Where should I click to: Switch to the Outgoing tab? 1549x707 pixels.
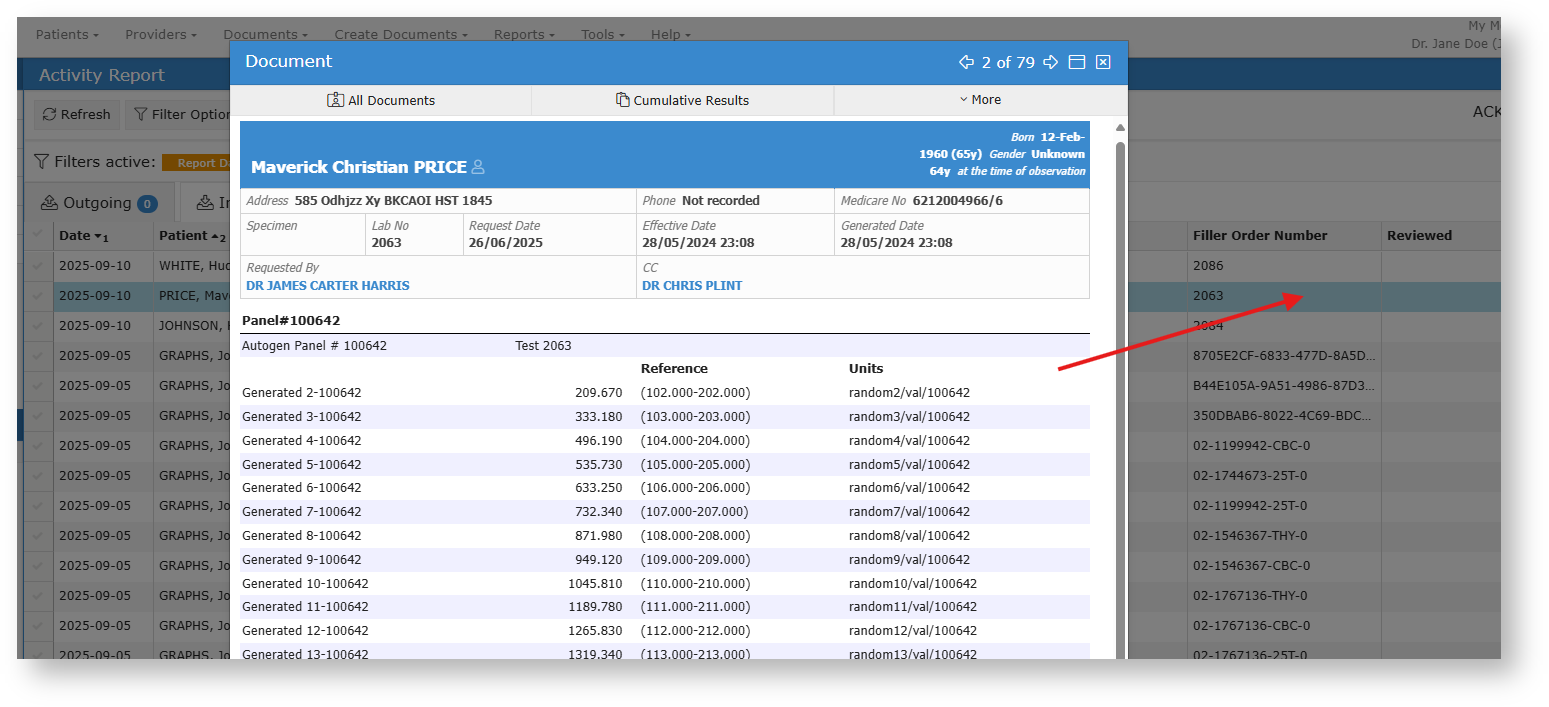pos(98,203)
